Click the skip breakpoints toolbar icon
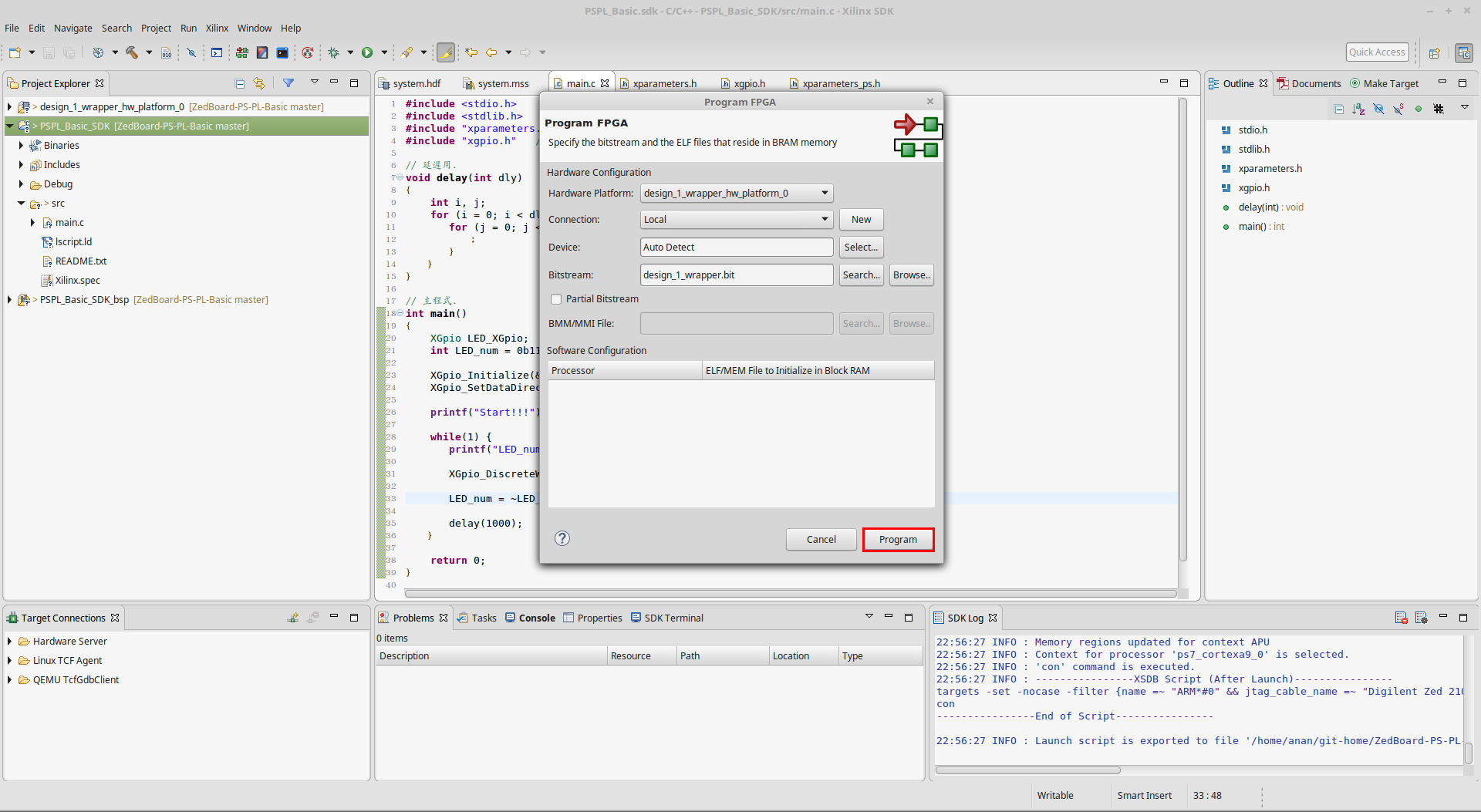Screen dimensions: 1481x812 click(191, 52)
